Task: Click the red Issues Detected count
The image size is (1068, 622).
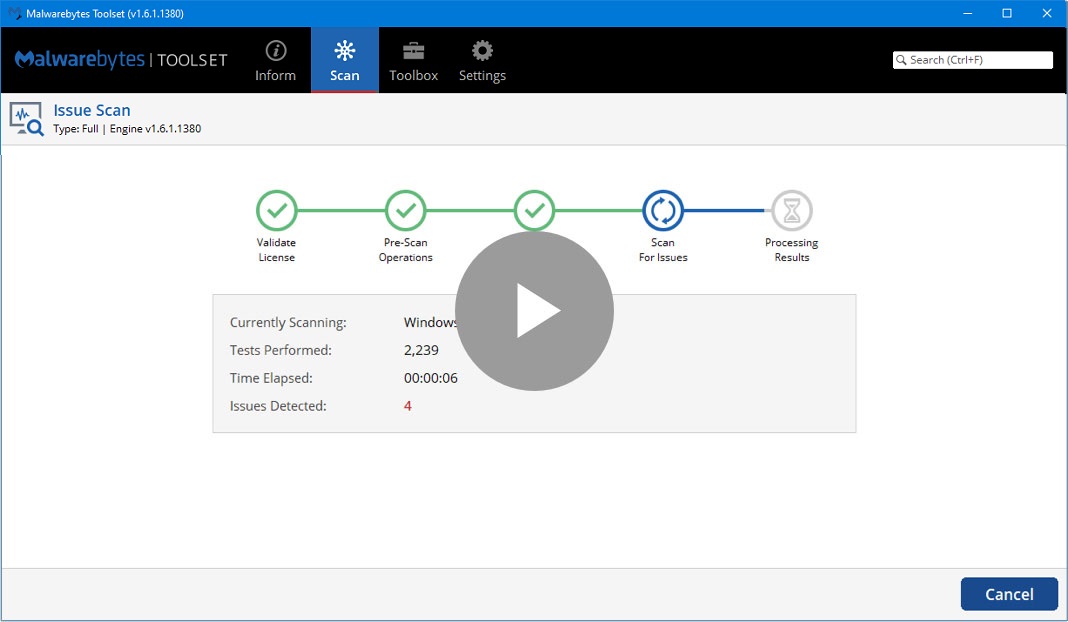Action: click(x=407, y=406)
